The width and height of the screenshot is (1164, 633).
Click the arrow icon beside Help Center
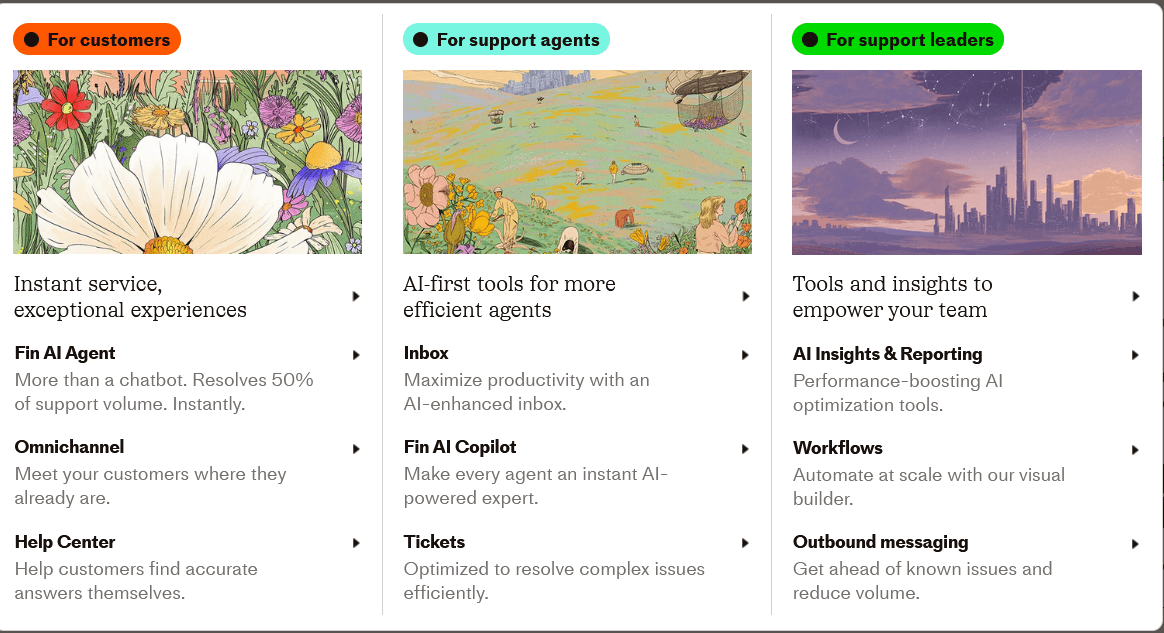click(x=356, y=543)
